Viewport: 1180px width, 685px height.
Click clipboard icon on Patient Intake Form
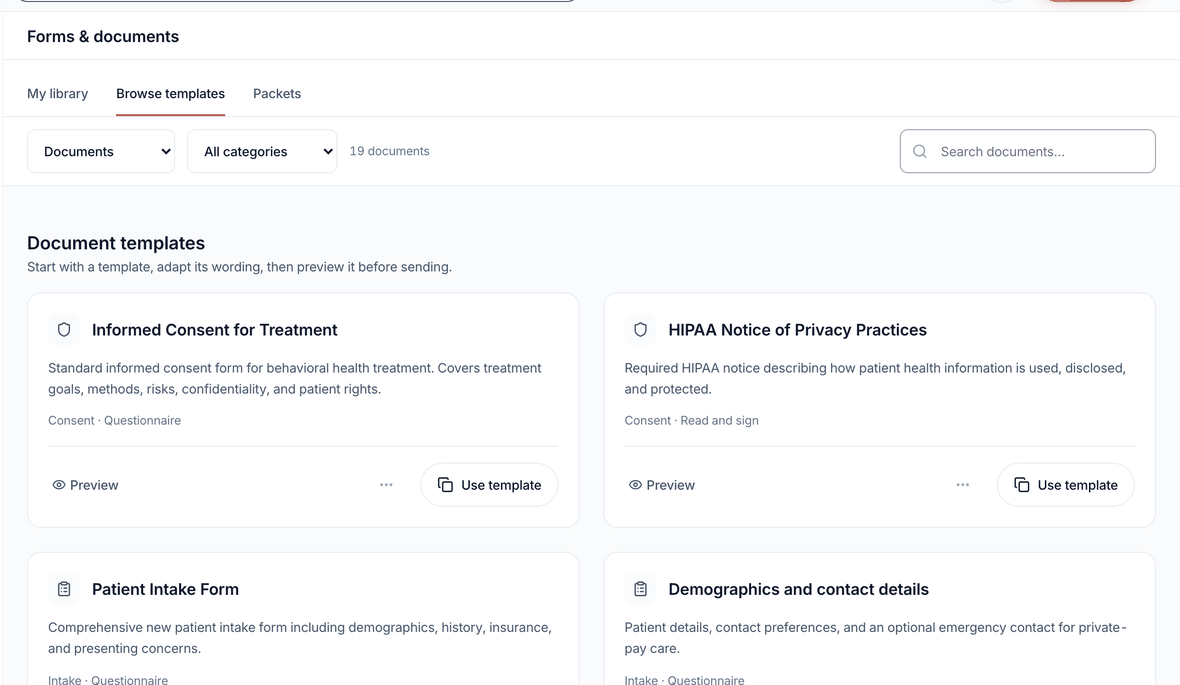pyautogui.click(x=64, y=589)
